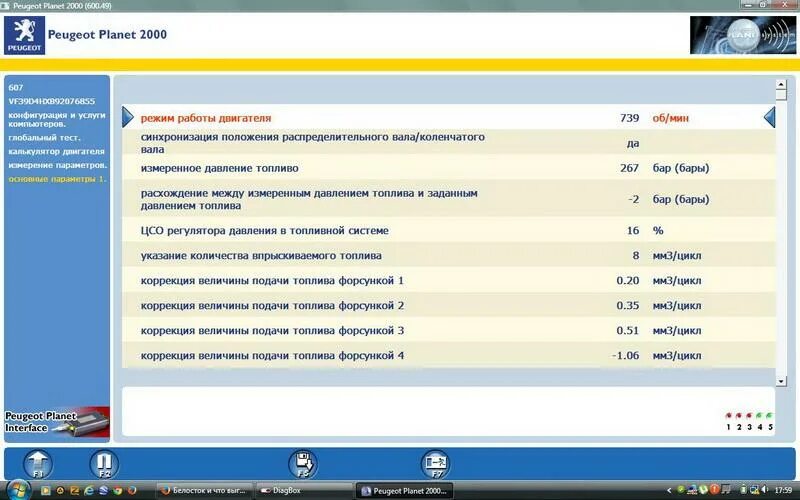The width and height of the screenshot is (800, 500).
Task: Click status indicator light number 3
Action: [749, 416]
